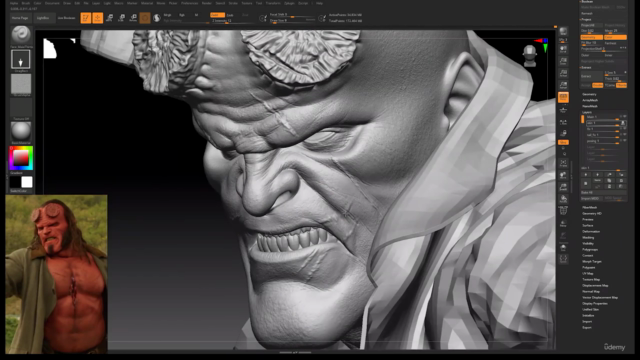Click the camera head orientation icon

pos(530,56)
